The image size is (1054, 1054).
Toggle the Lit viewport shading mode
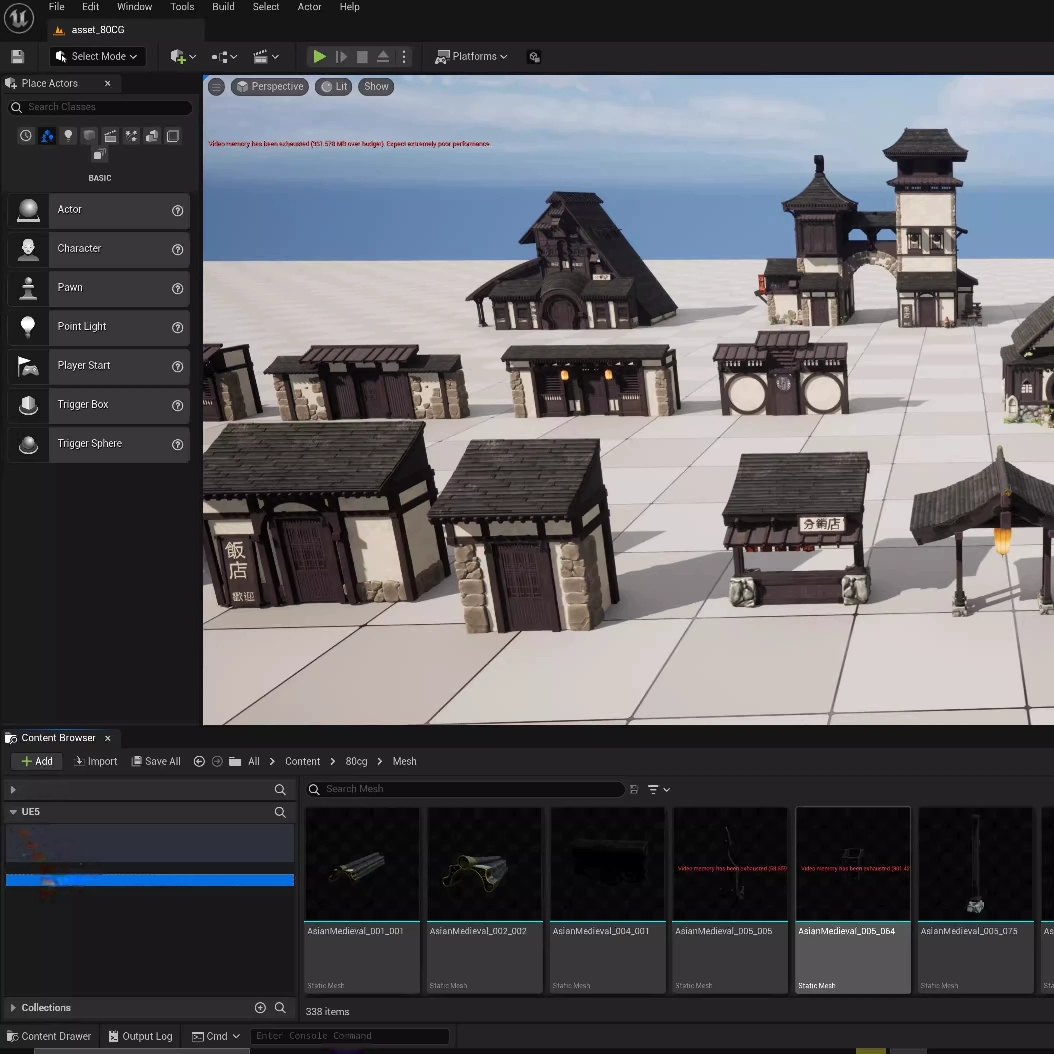point(333,86)
